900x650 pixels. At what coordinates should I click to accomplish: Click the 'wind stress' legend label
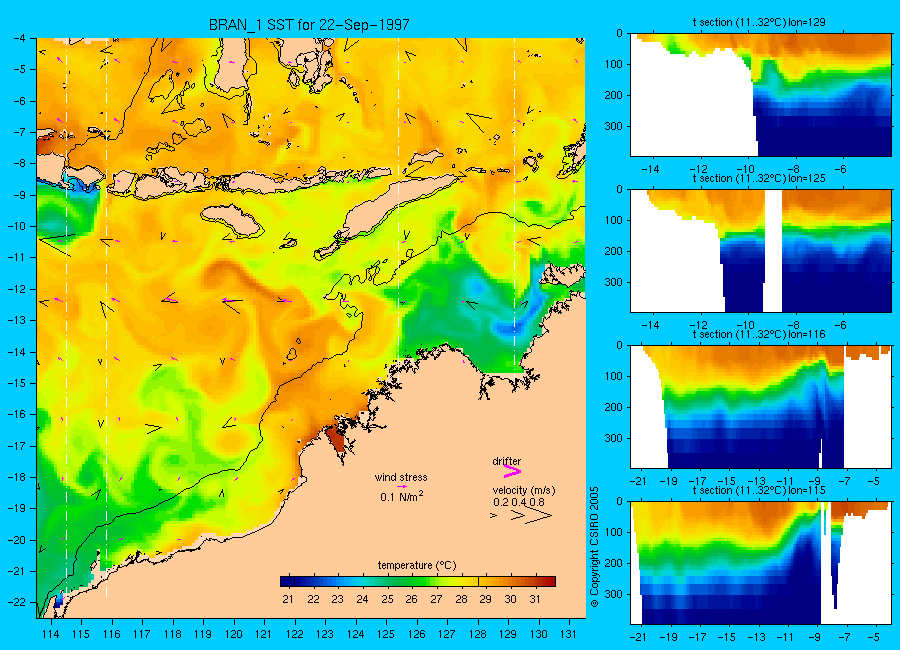point(401,477)
